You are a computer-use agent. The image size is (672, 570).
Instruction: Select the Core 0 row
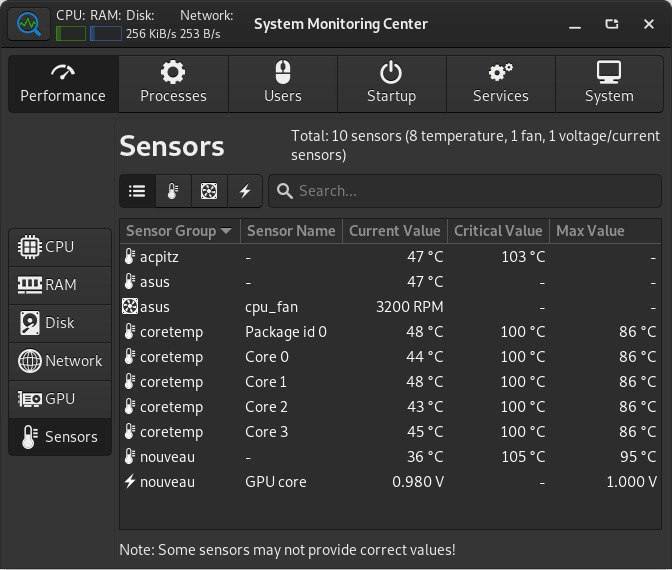(x=390, y=357)
